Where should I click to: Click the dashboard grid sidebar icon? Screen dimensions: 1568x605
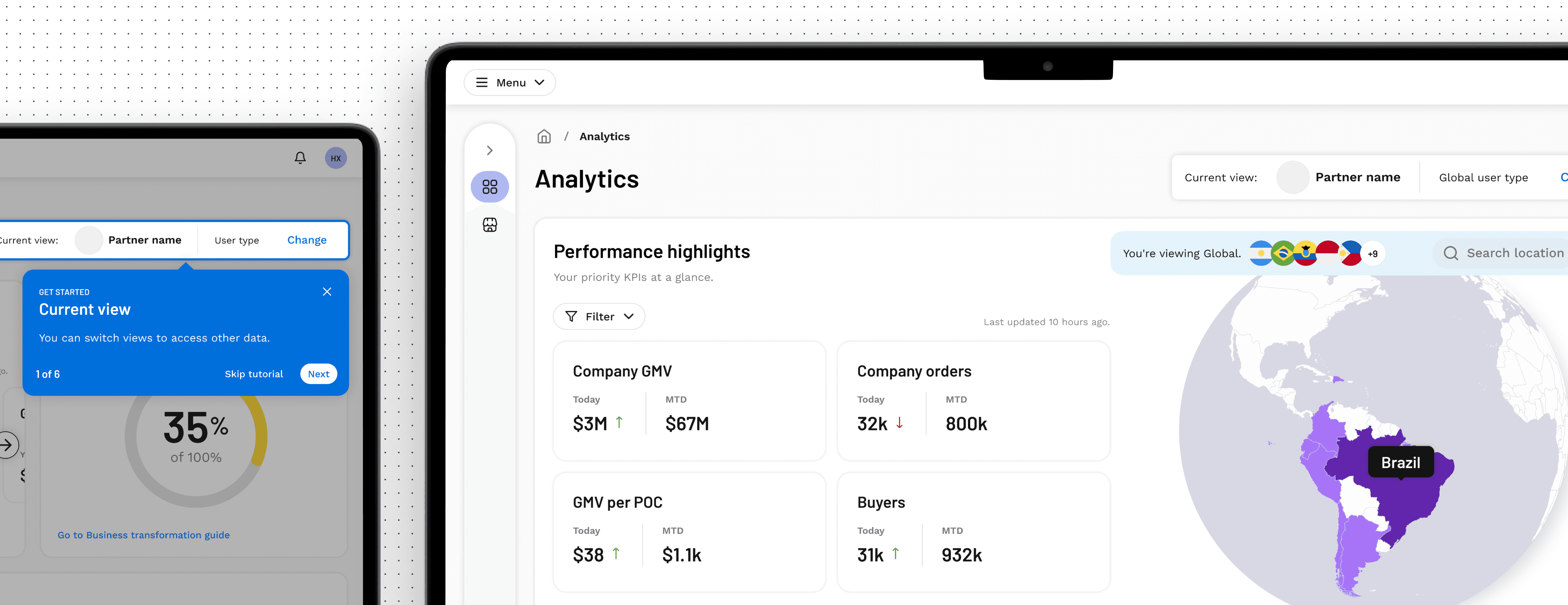[x=490, y=187]
